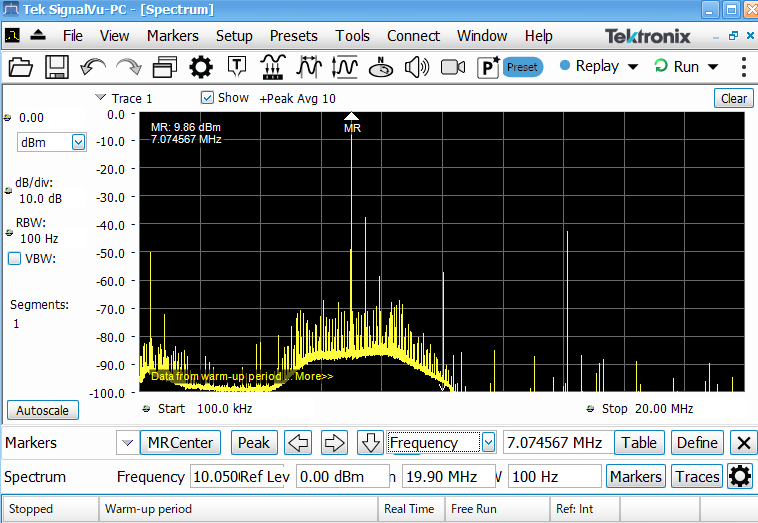The image size is (758, 523).
Task: Open Spectrum settings gear at bottom right
Action: [x=740, y=477]
